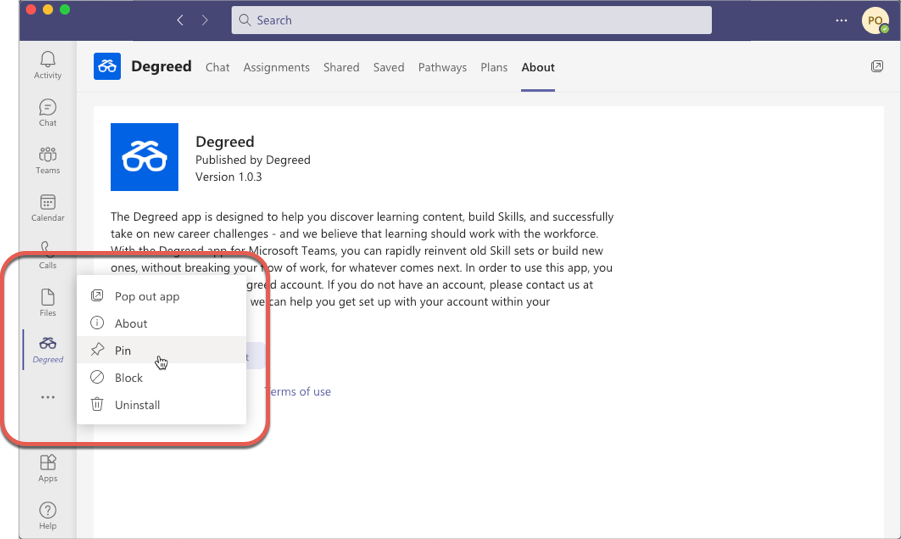Navigate forward with the right arrow
This screenshot has width=901, height=539.
(x=205, y=20)
